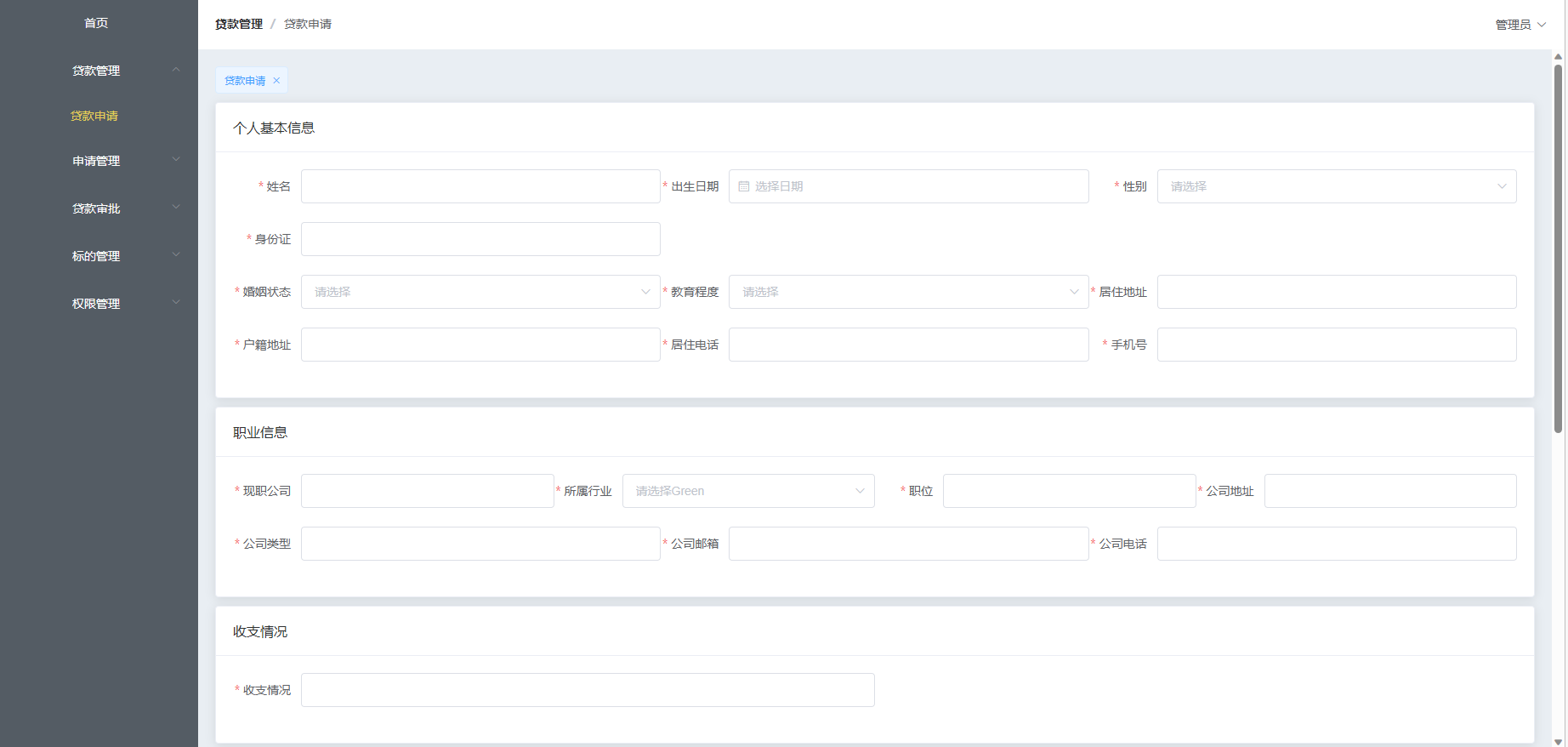Screen dimensions: 1568x747
Task: Select 贷款申请 in the sidebar submenu
Action: pos(94,116)
